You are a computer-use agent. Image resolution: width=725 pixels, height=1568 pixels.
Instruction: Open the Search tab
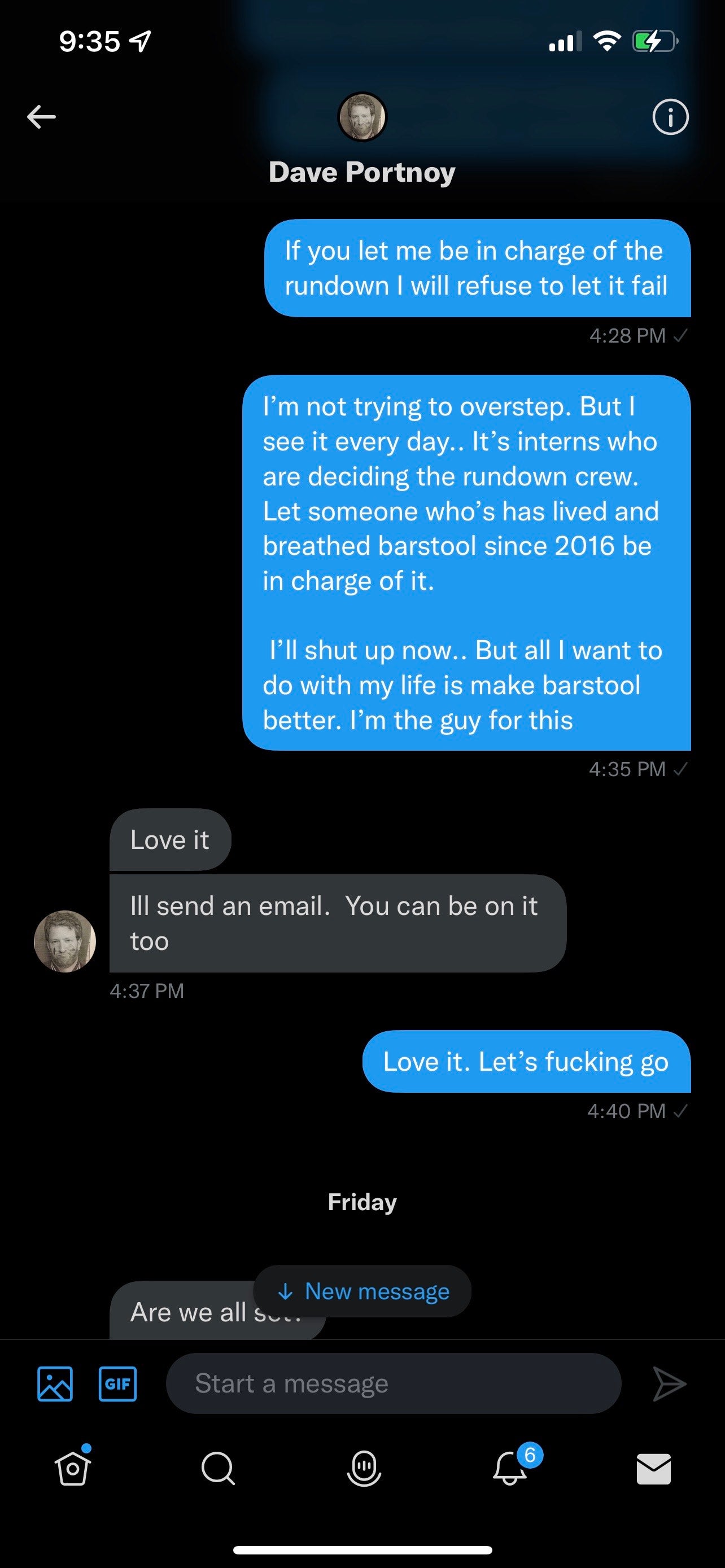[x=217, y=1469]
